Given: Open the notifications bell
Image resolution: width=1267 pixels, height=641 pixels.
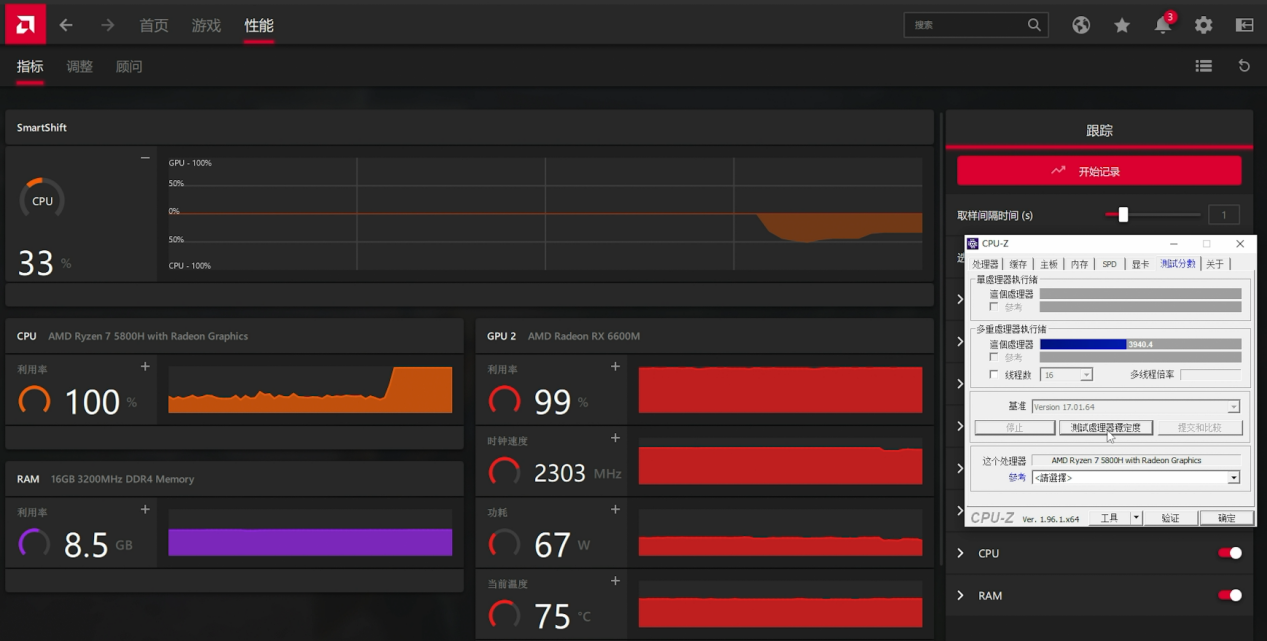Looking at the screenshot, I should point(1162,26).
